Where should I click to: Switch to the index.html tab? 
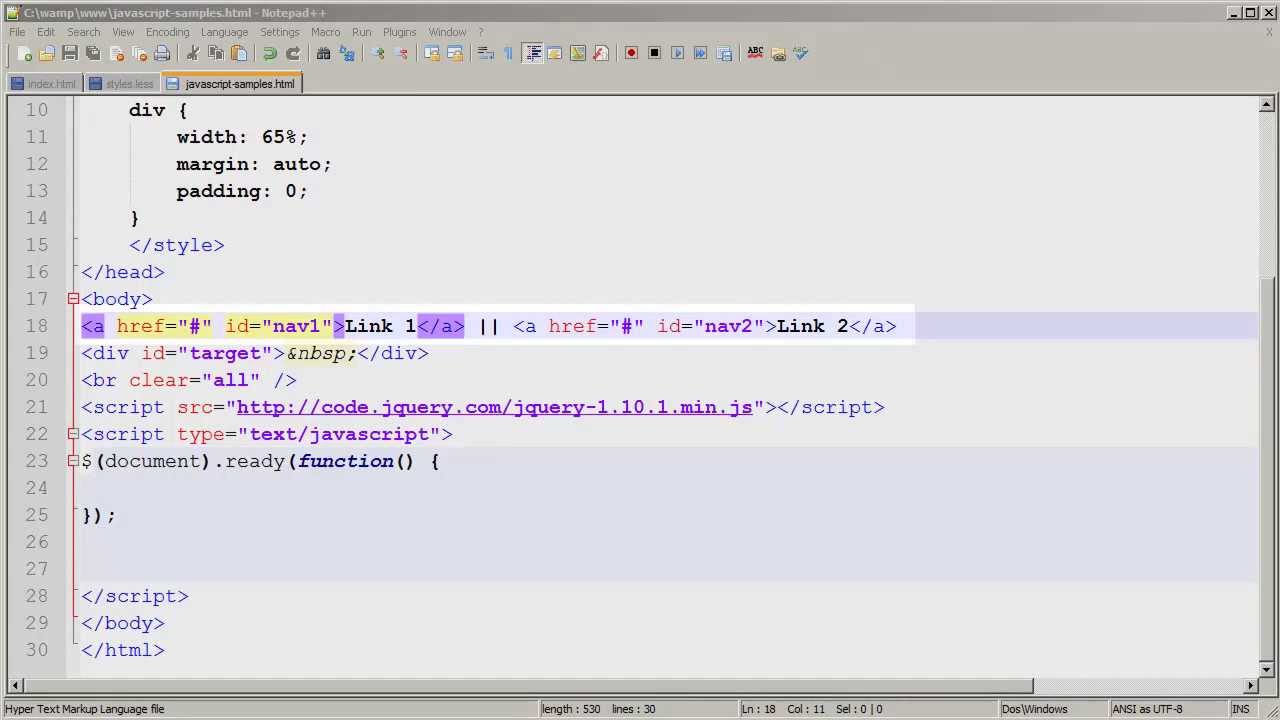tap(43, 84)
